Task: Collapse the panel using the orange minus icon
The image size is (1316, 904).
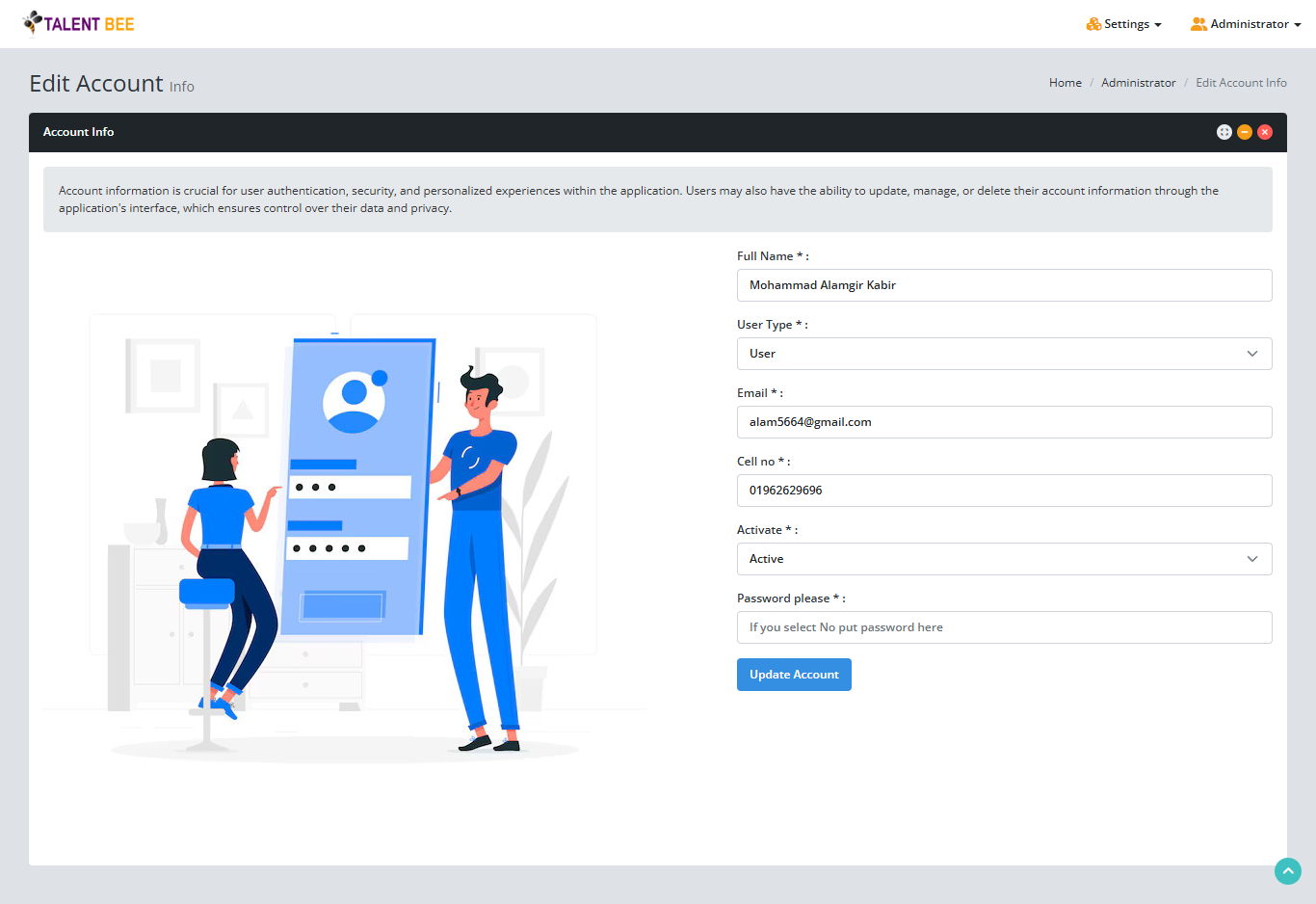Action: [1245, 131]
